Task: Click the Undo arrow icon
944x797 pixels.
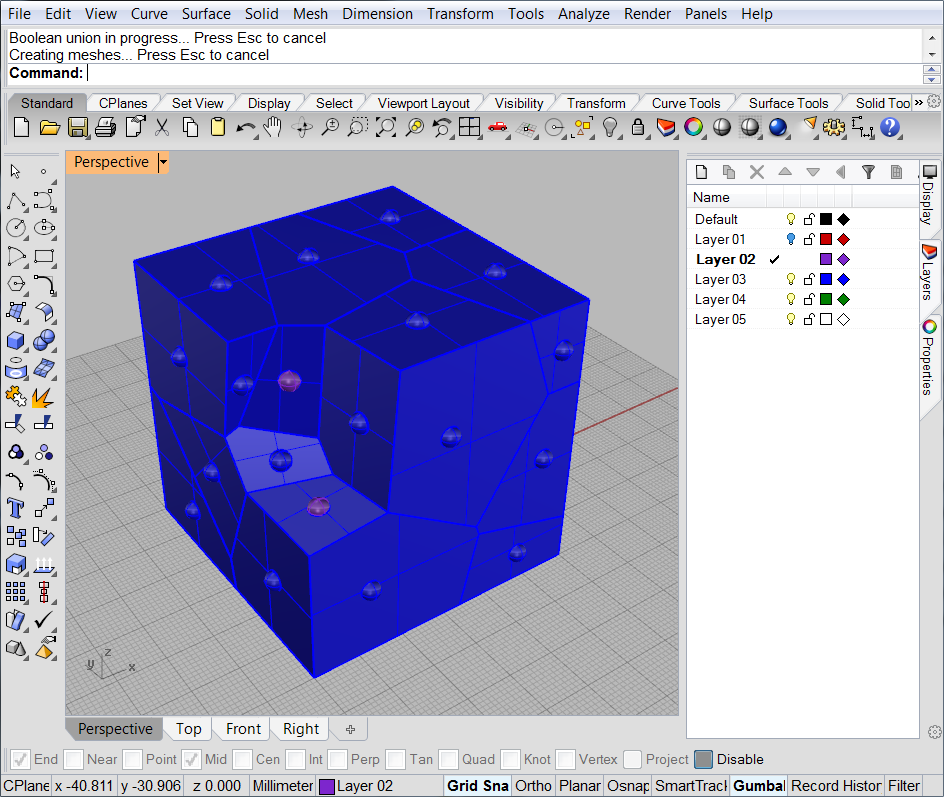Action: 245,128
